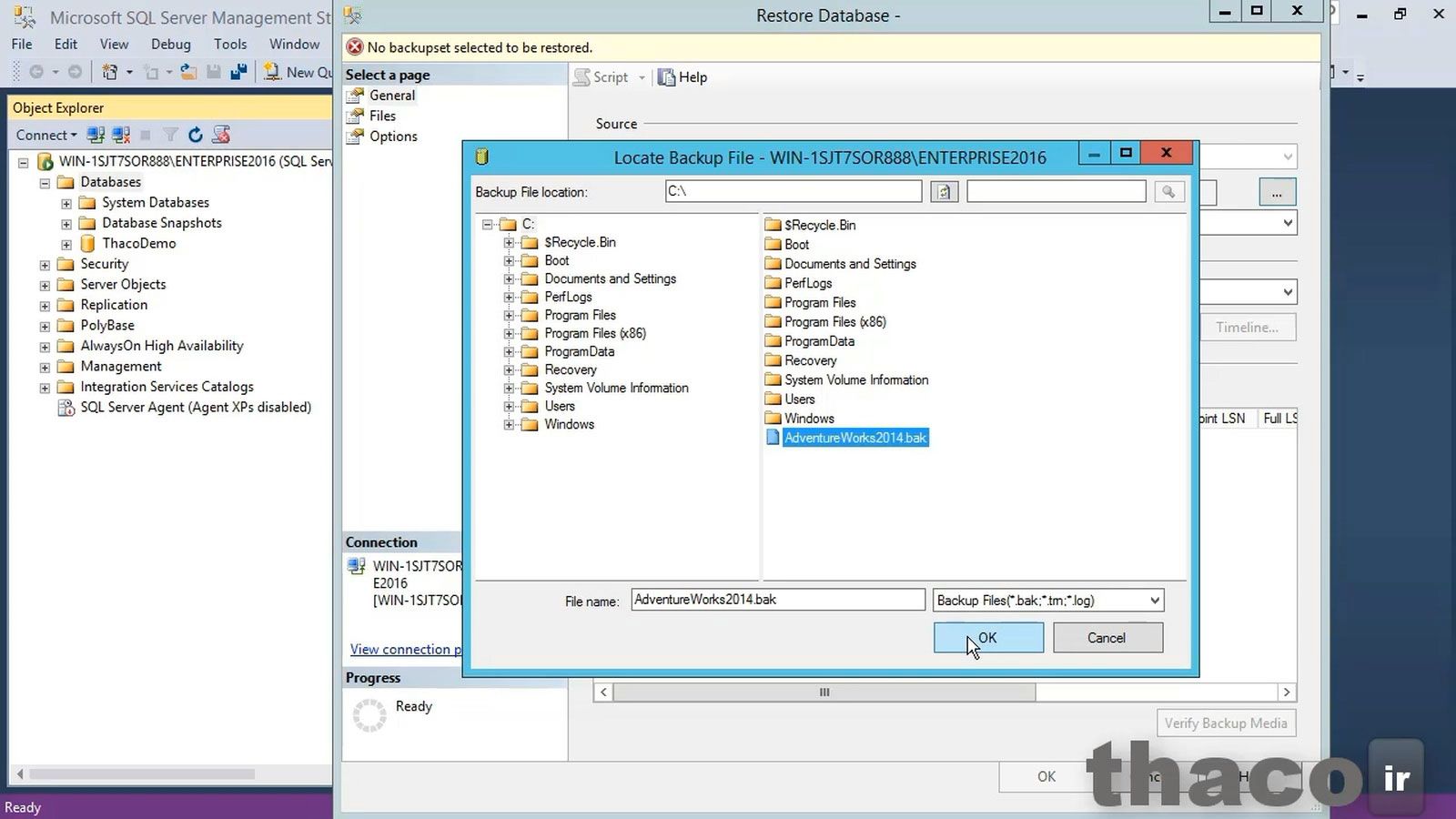This screenshot has width=1456, height=819.
Task: Click Save All toolbar icon
Action: 238,72
